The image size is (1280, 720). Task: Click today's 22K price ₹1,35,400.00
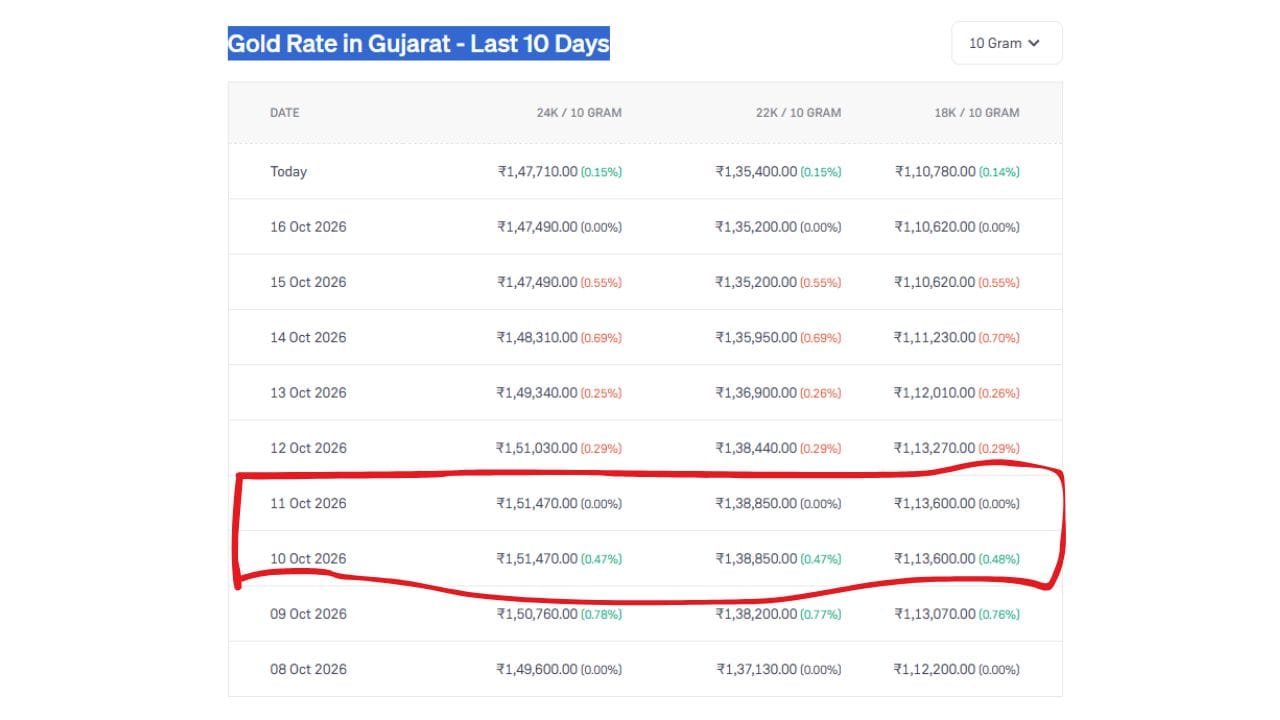(x=756, y=172)
